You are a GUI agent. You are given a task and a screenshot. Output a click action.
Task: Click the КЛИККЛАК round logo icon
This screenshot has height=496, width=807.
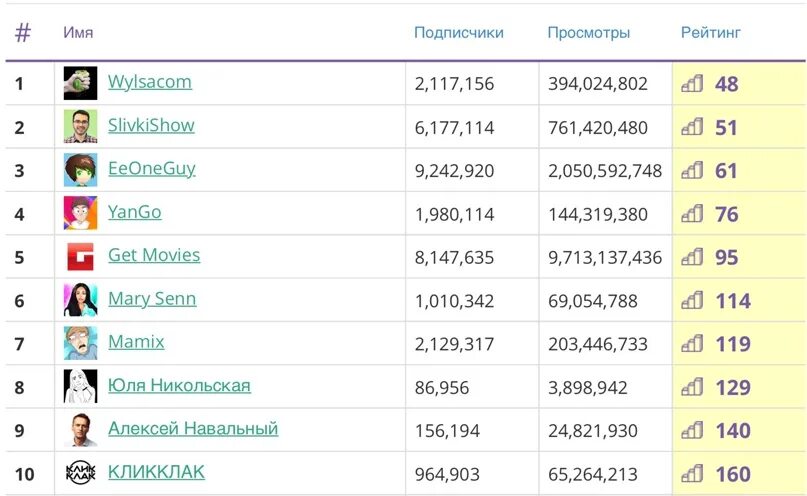click(80, 472)
